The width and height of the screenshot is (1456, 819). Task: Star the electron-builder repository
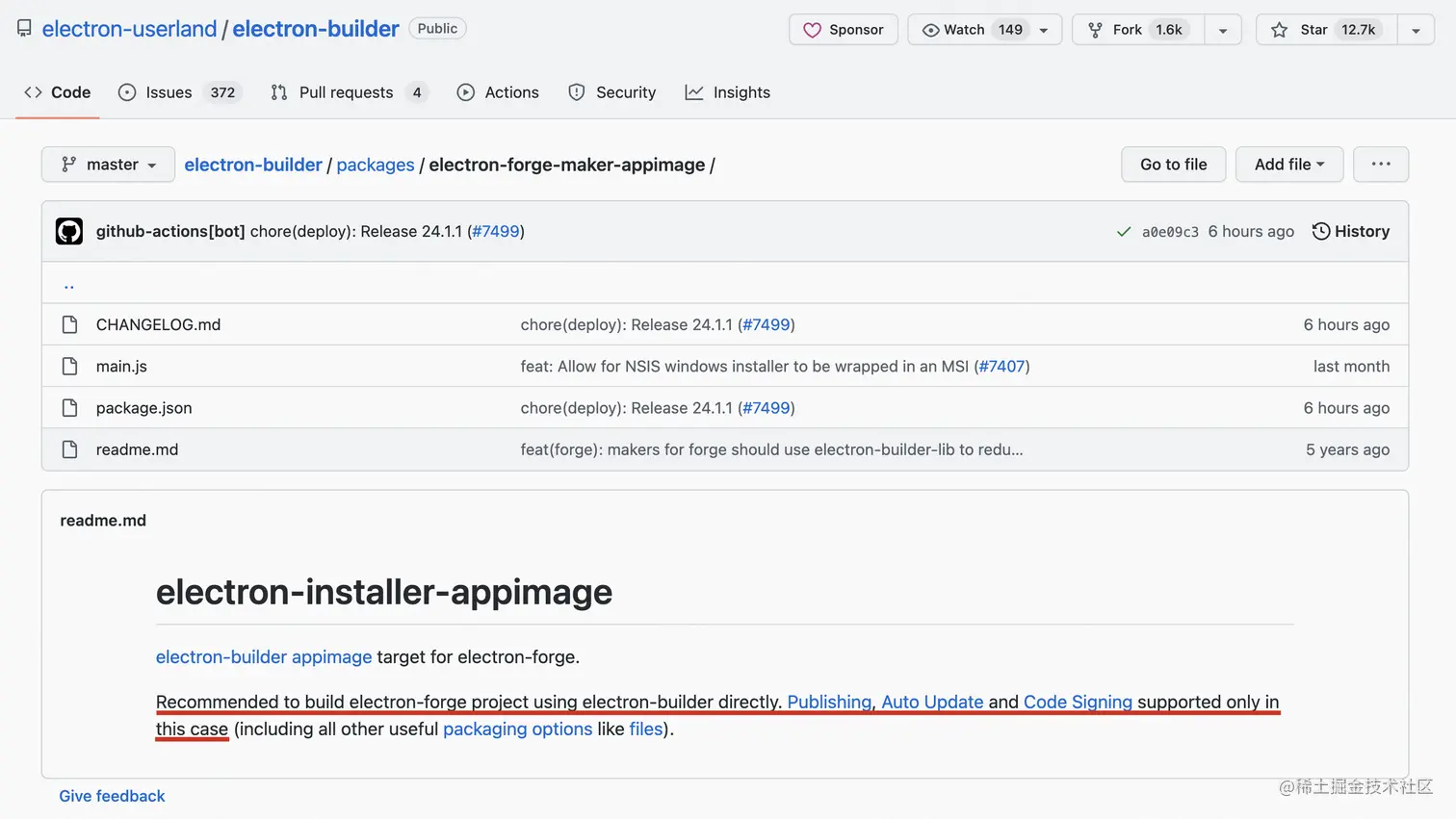(1326, 30)
